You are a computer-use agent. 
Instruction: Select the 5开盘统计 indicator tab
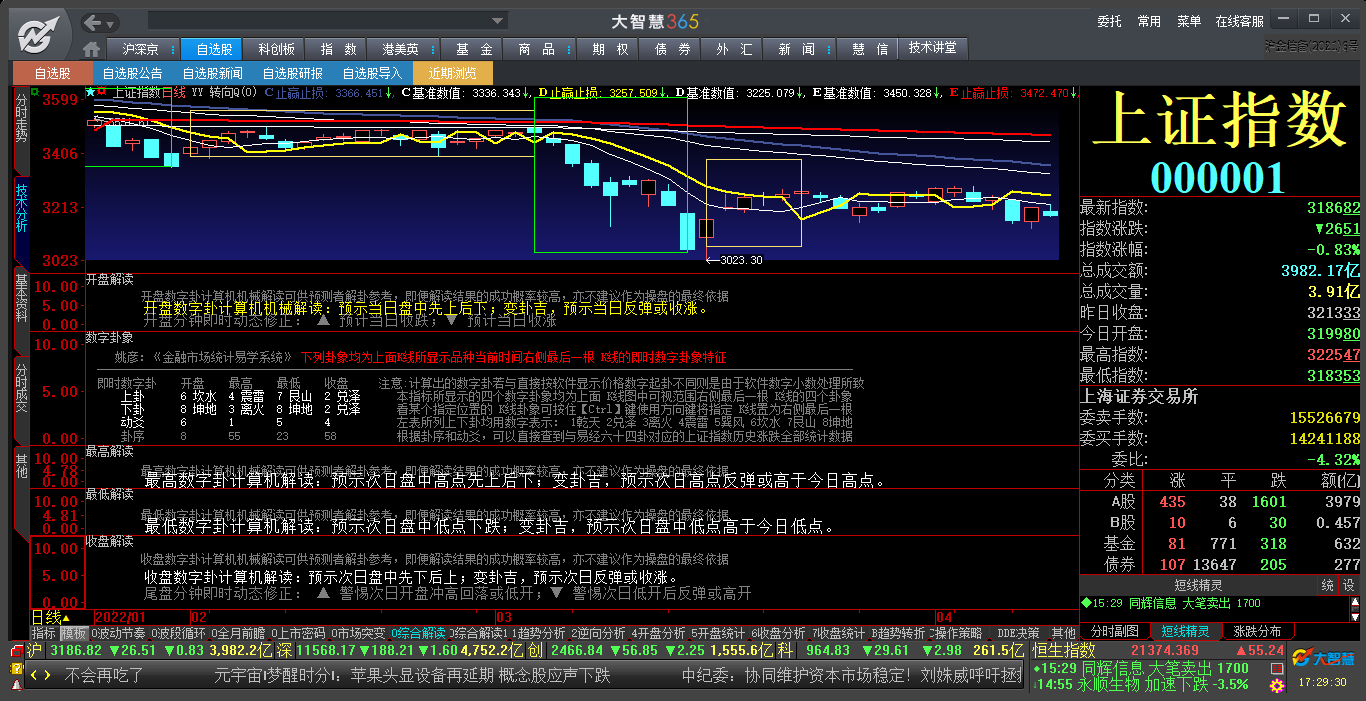tap(718, 633)
